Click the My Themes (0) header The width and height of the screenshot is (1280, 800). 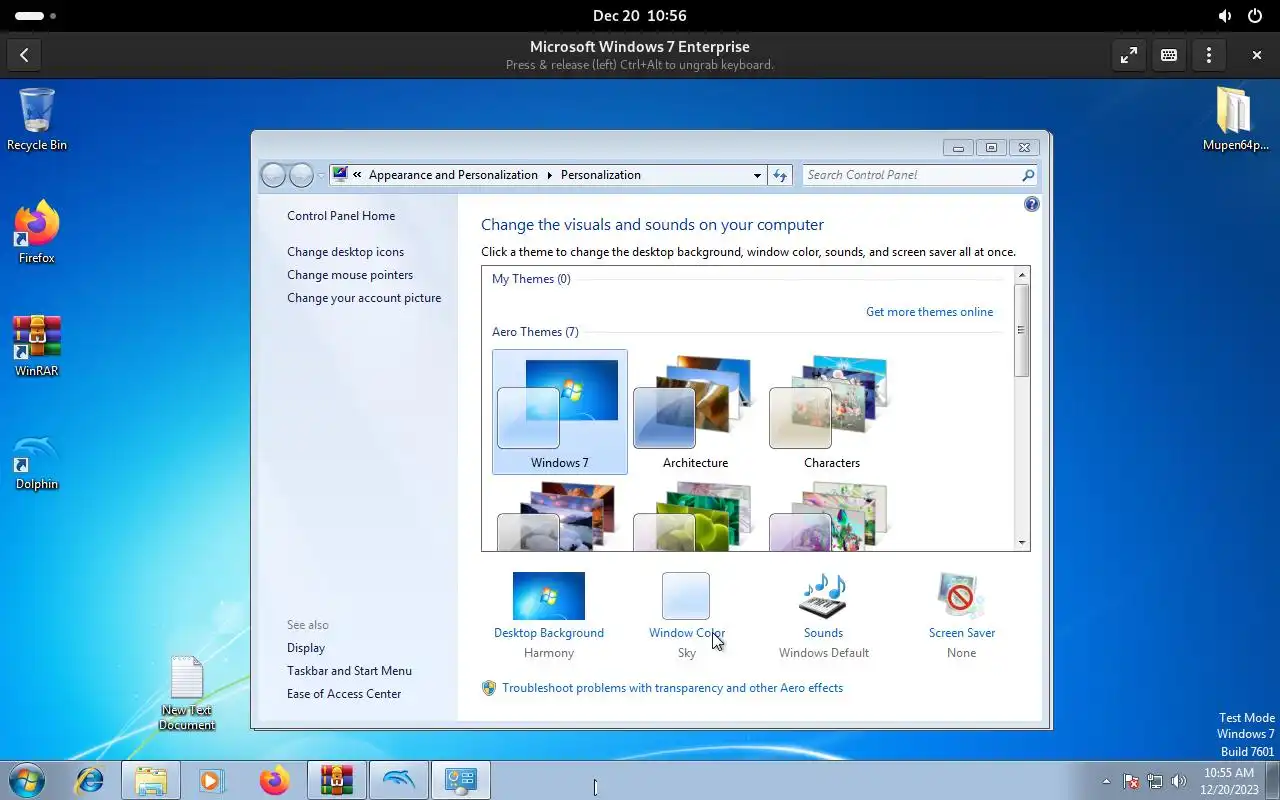coord(531,279)
